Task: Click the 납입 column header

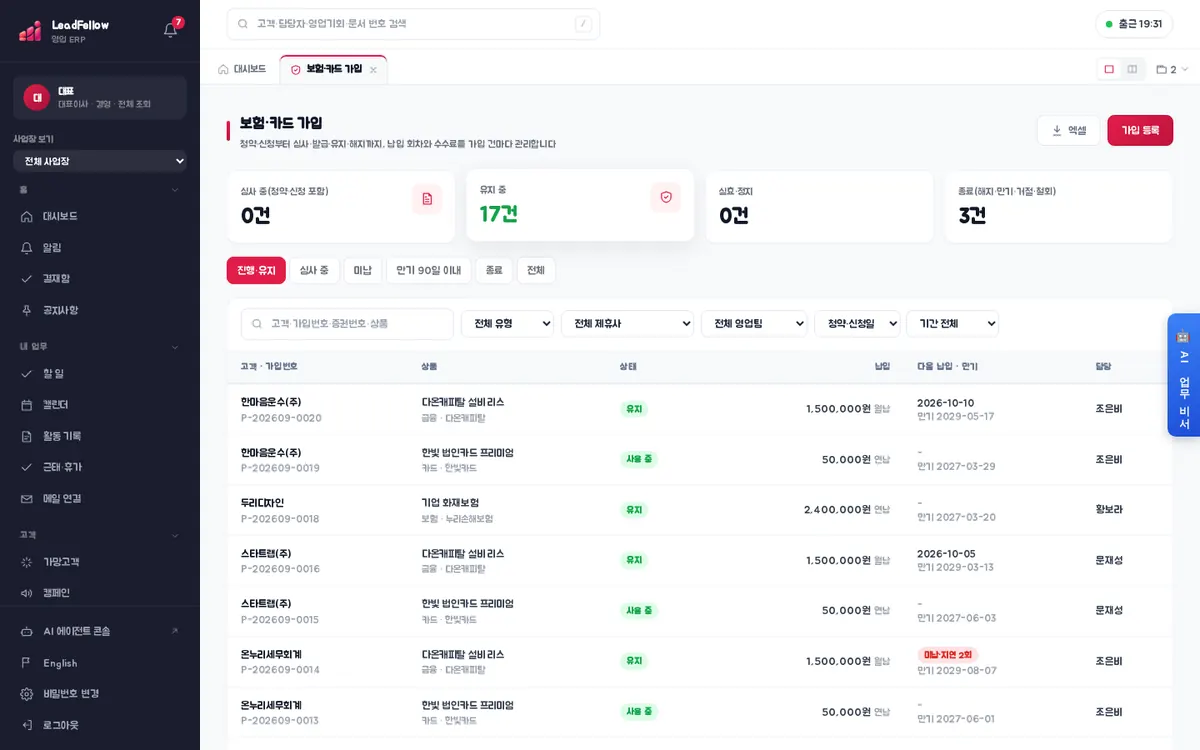Action: [882, 367]
